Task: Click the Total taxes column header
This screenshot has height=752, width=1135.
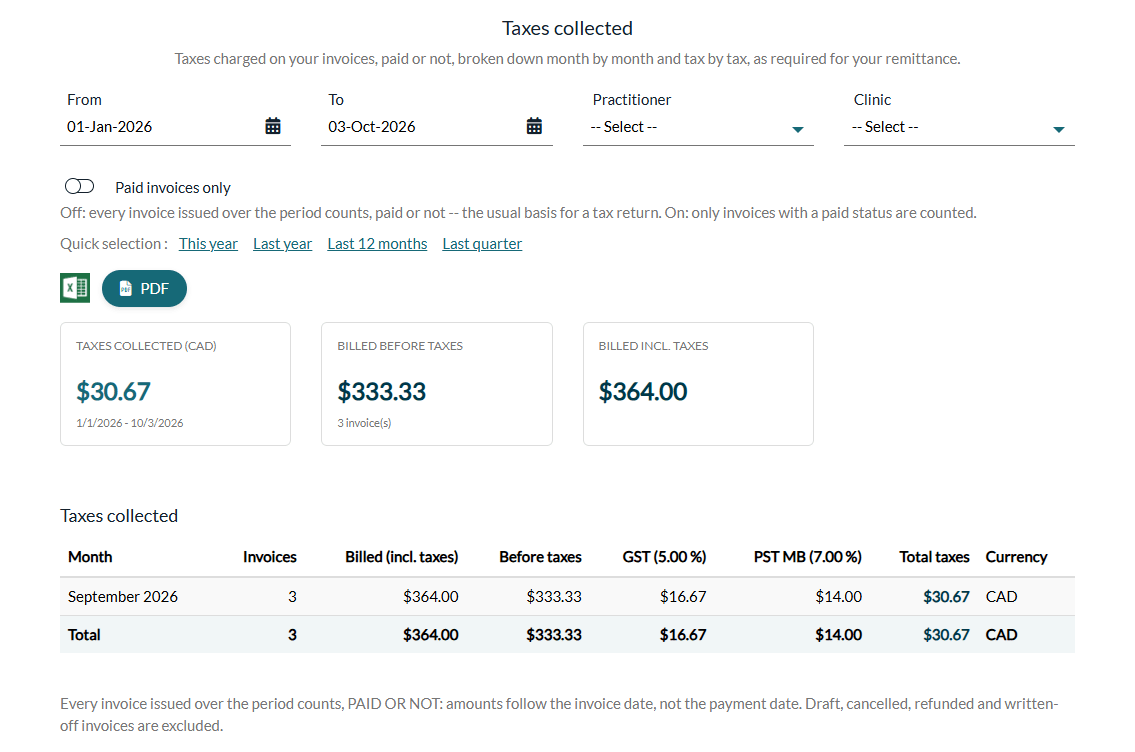Action: tap(934, 557)
